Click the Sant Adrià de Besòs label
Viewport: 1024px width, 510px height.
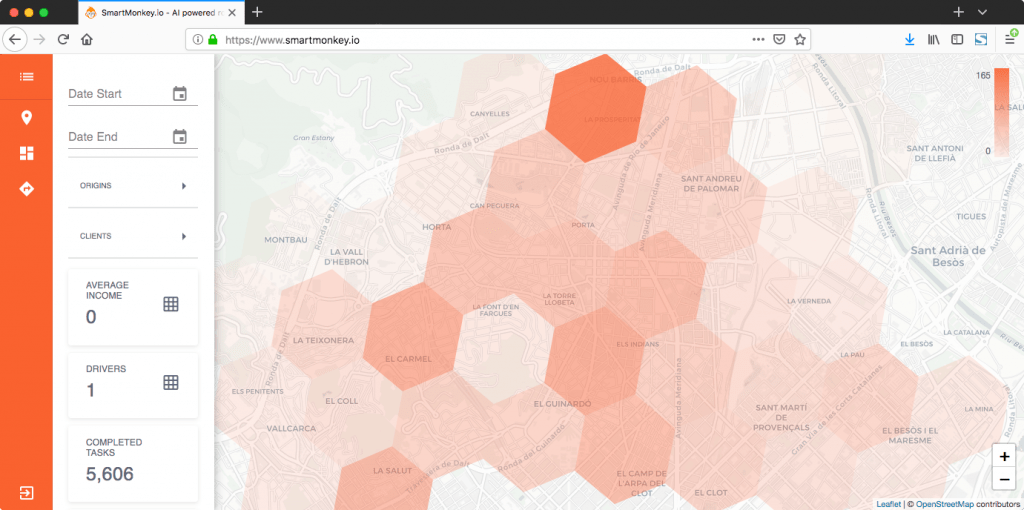click(x=947, y=256)
